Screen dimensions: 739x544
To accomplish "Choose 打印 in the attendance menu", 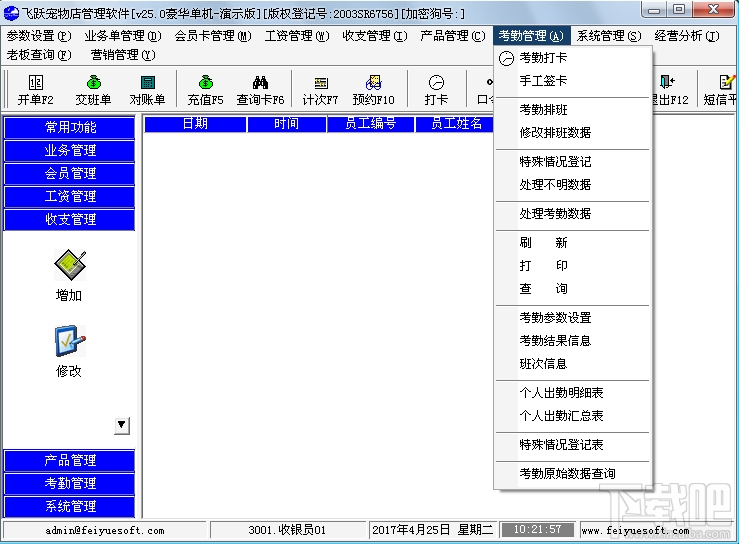I will (x=573, y=266).
